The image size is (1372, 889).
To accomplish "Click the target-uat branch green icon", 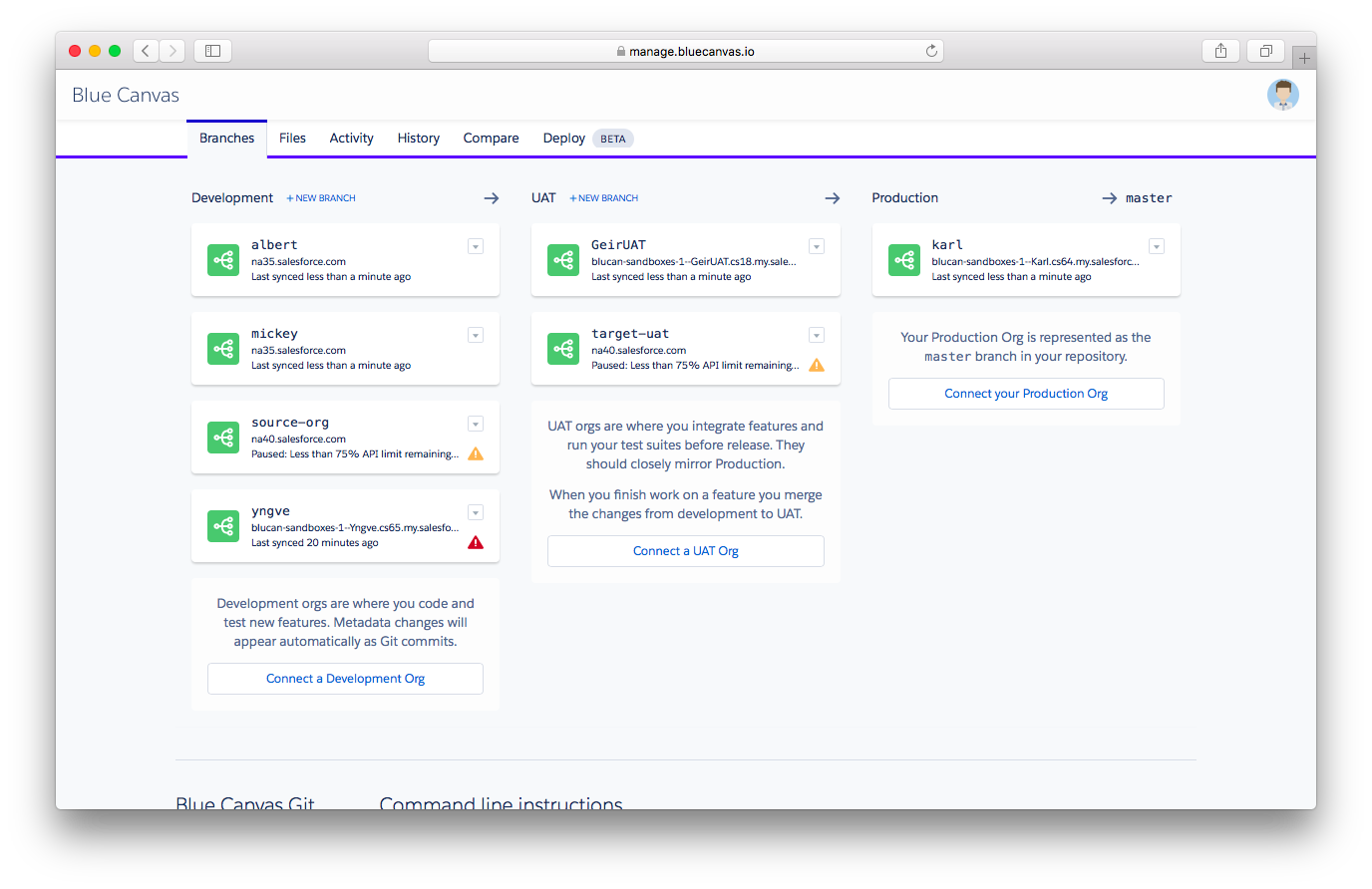I will (563, 349).
